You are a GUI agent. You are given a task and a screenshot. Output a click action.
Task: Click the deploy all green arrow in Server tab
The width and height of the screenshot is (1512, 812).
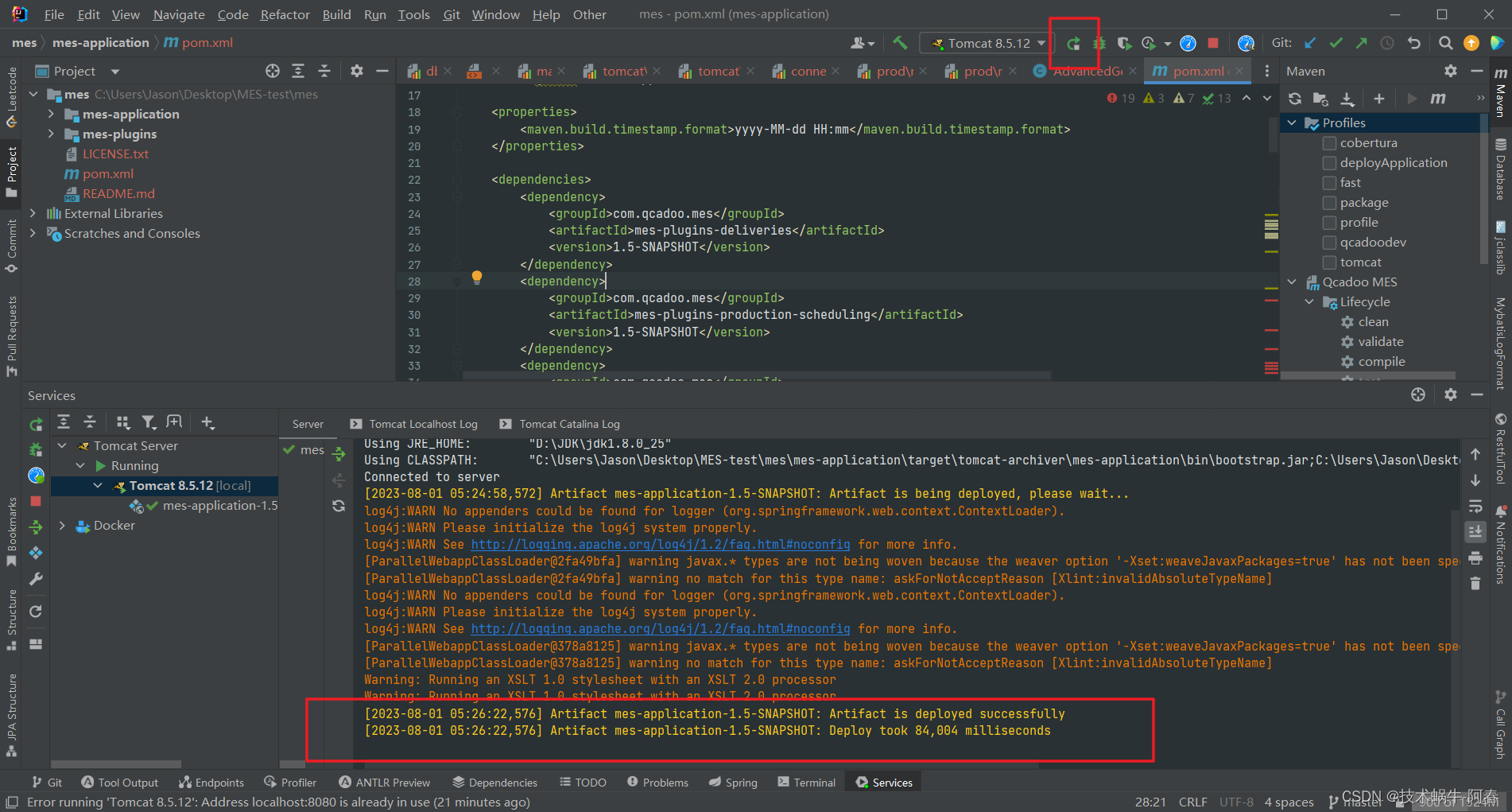pos(339,454)
